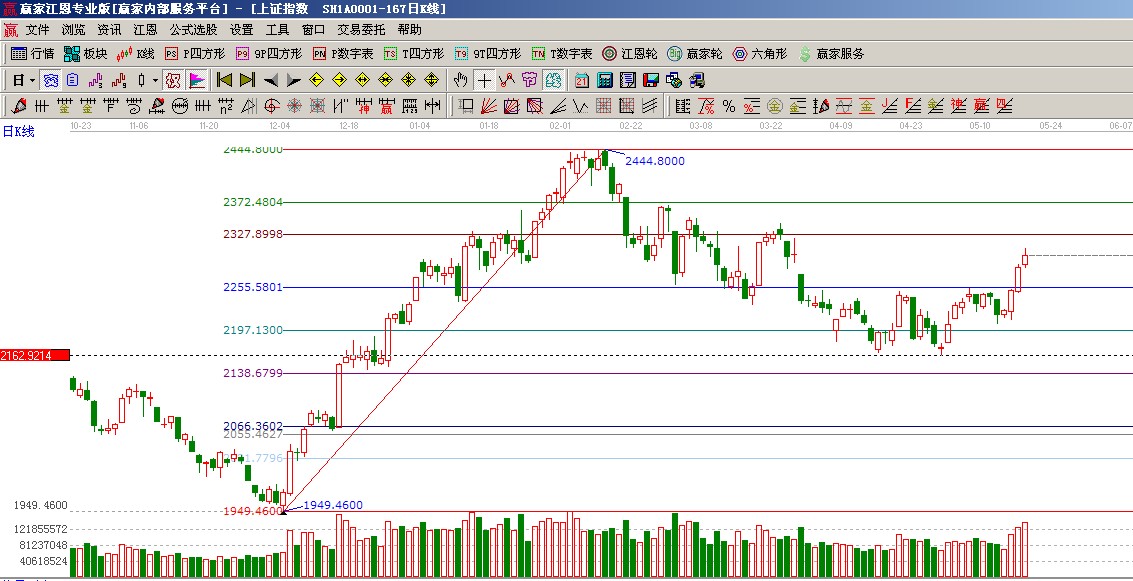This screenshot has width=1133, height=581.
Task: Click the floppy disk save icon
Action: coord(651,80)
